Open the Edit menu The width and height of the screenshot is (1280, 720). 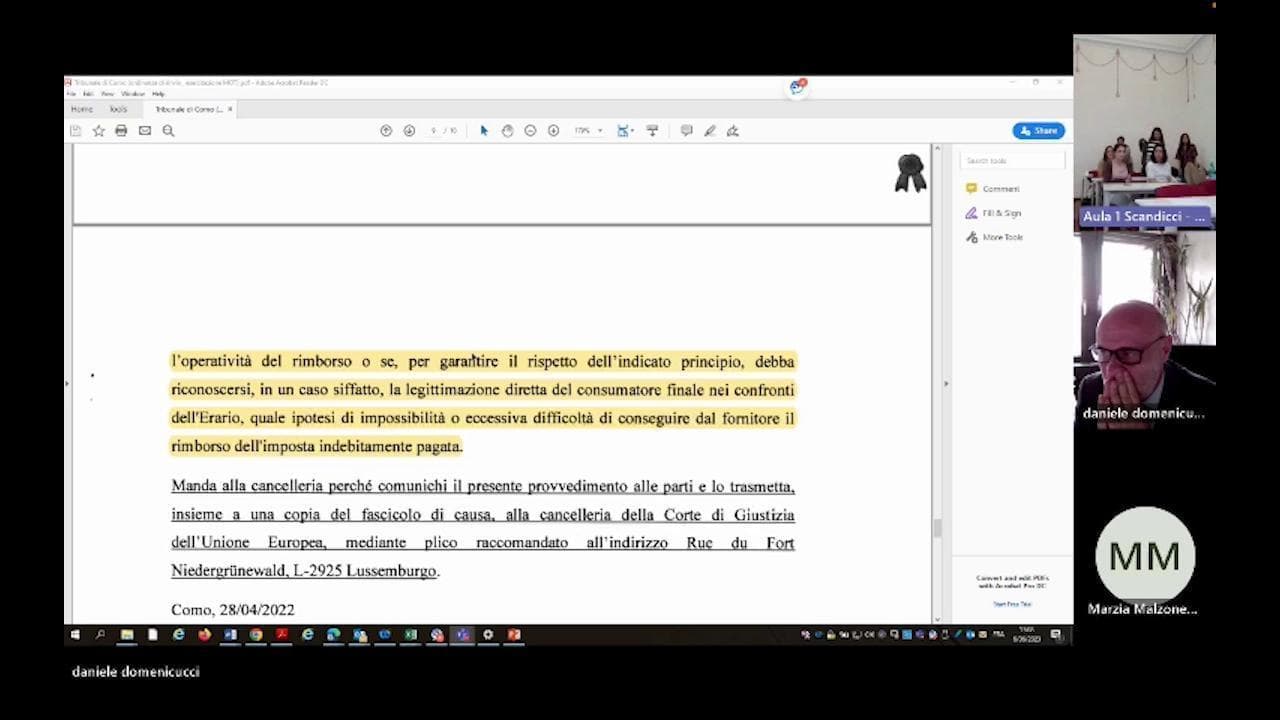click(x=86, y=94)
